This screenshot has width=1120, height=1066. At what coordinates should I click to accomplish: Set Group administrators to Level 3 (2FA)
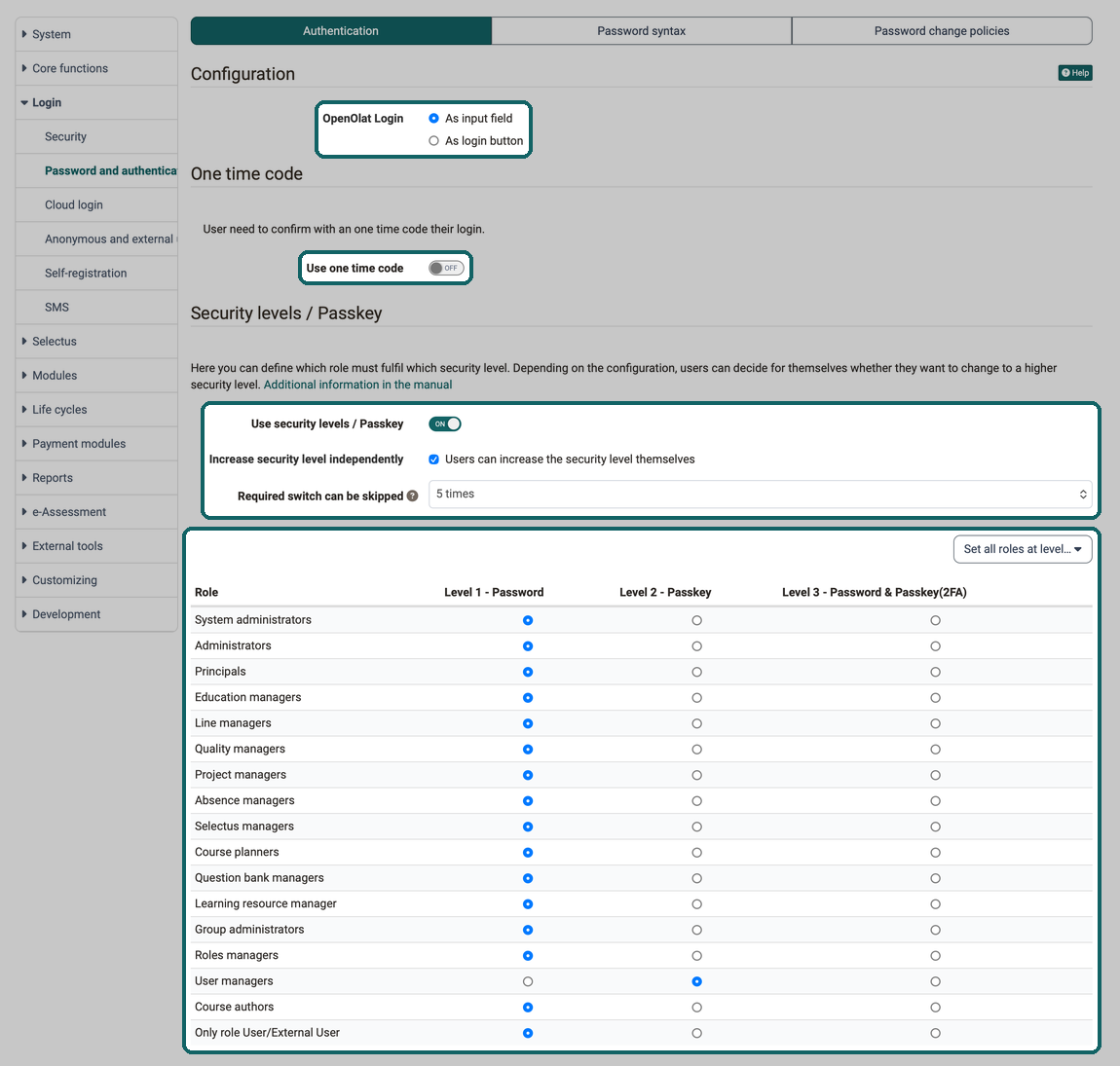point(935,930)
